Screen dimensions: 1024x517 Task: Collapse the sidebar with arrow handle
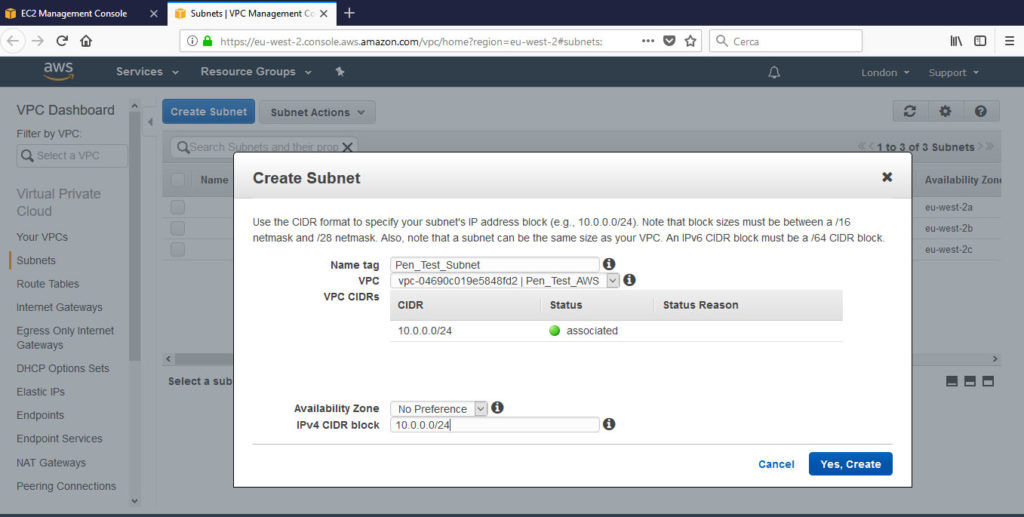pyautogui.click(x=150, y=122)
